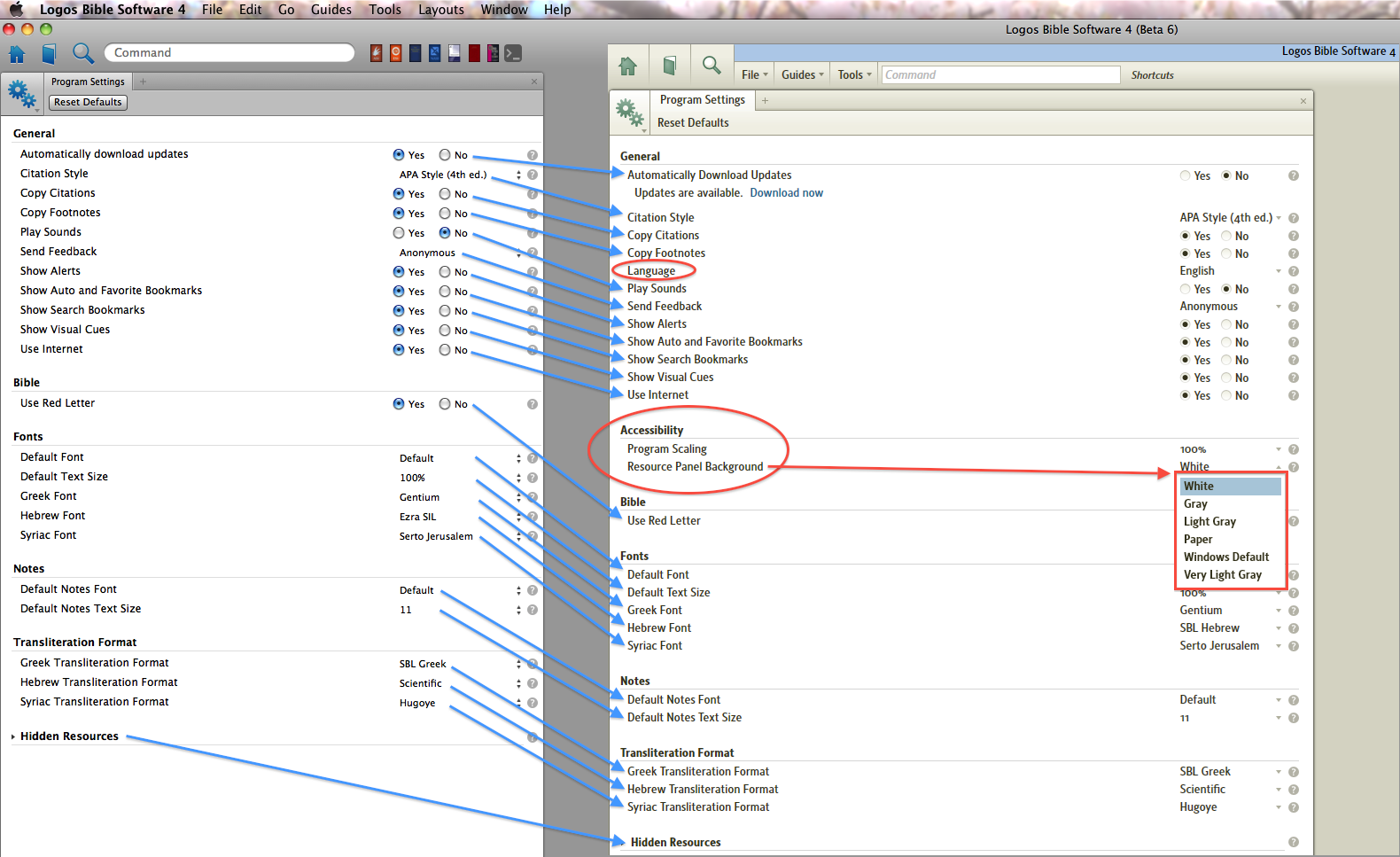Open Help menu in macOS menu bar
This screenshot has width=1400, height=857.
557,10
